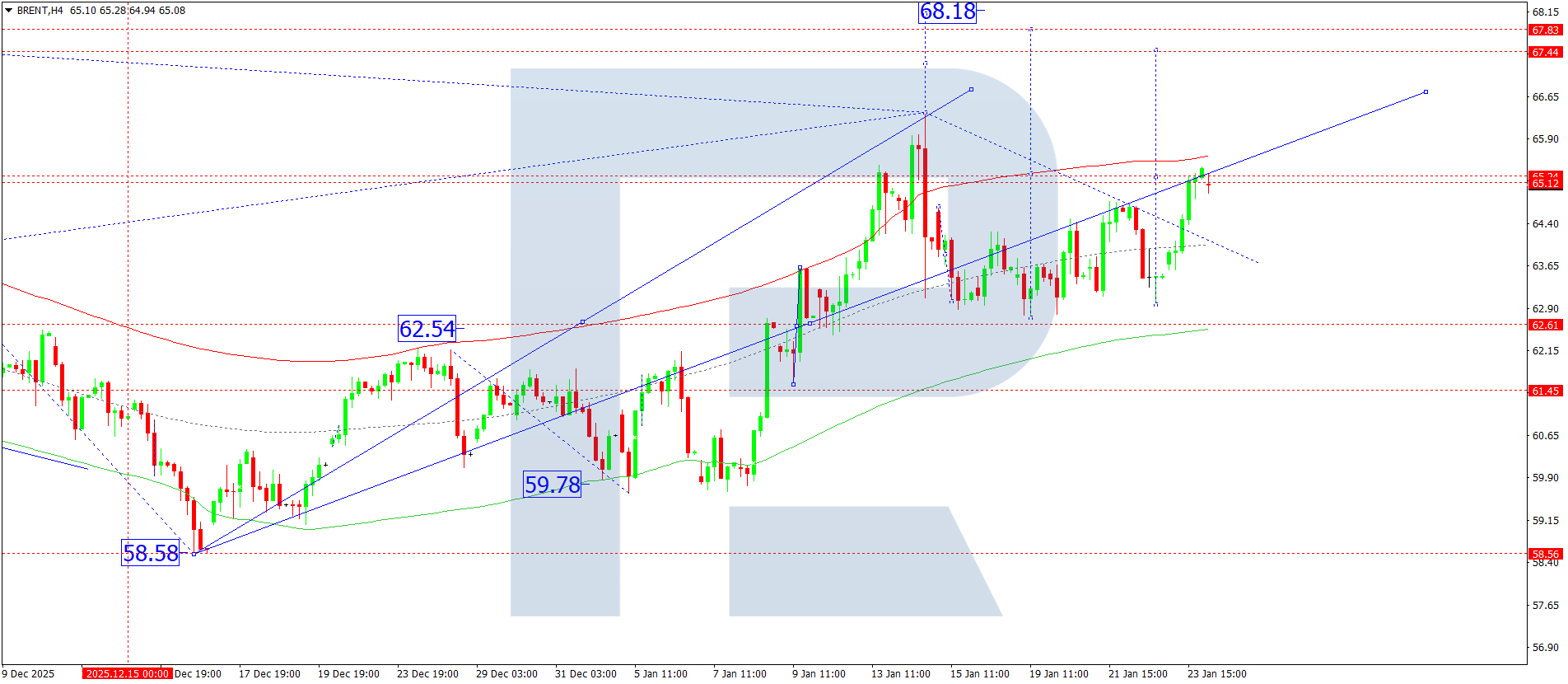
Task: Click the steep trendline's upper endpoint handle
Action: 971,89
